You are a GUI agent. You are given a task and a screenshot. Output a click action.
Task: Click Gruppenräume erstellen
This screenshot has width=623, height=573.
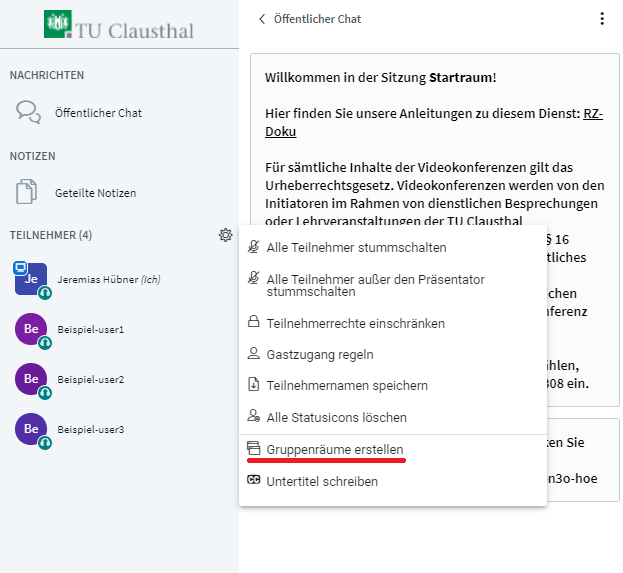pyautogui.click(x=334, y=450)
